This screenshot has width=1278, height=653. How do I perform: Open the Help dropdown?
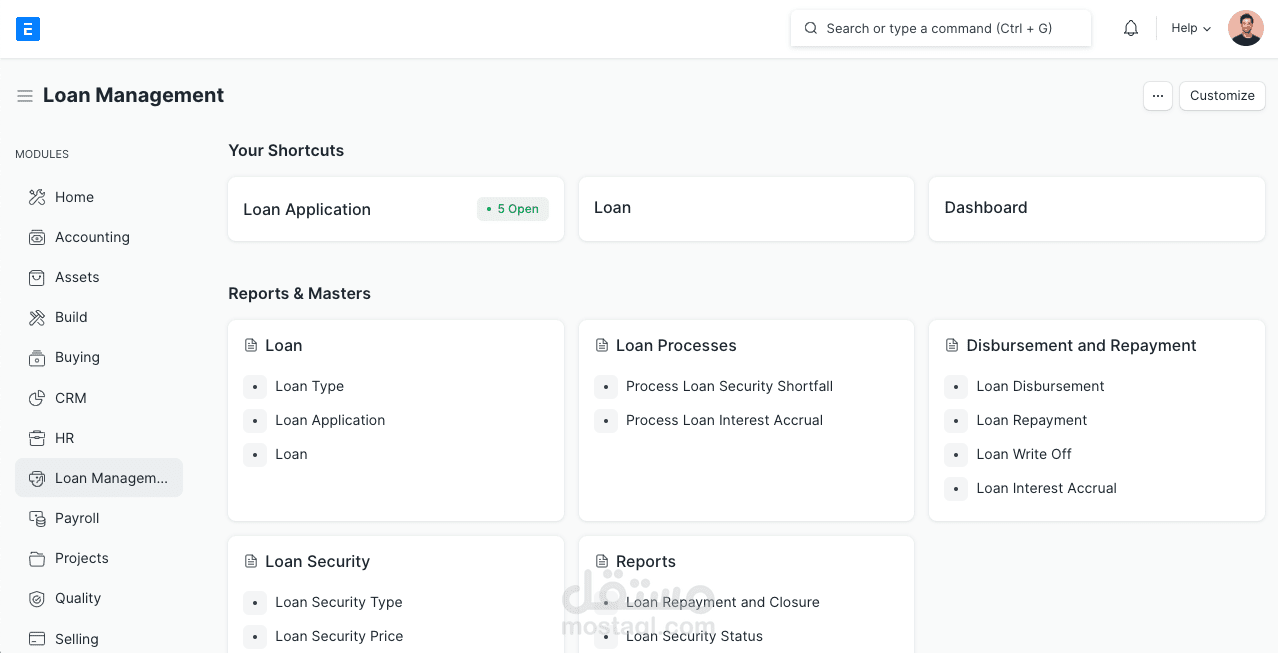tap(1189, 28)
